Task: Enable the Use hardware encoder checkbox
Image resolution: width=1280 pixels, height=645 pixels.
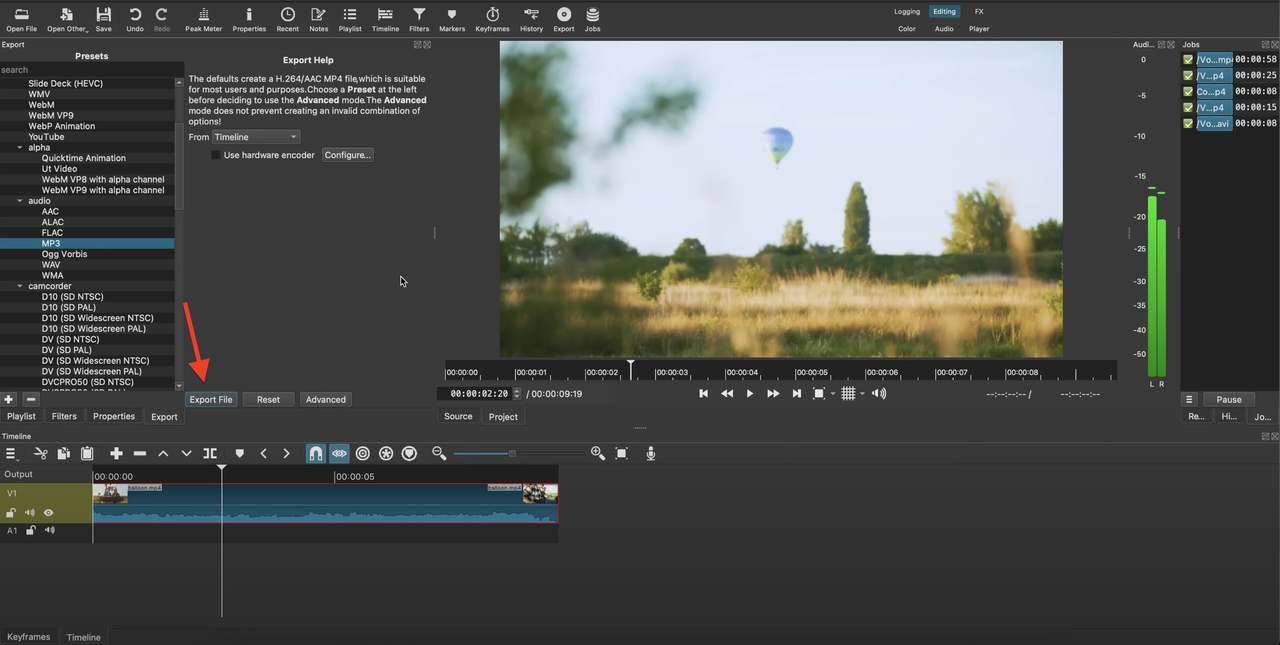Action: (x=216, y=155)
